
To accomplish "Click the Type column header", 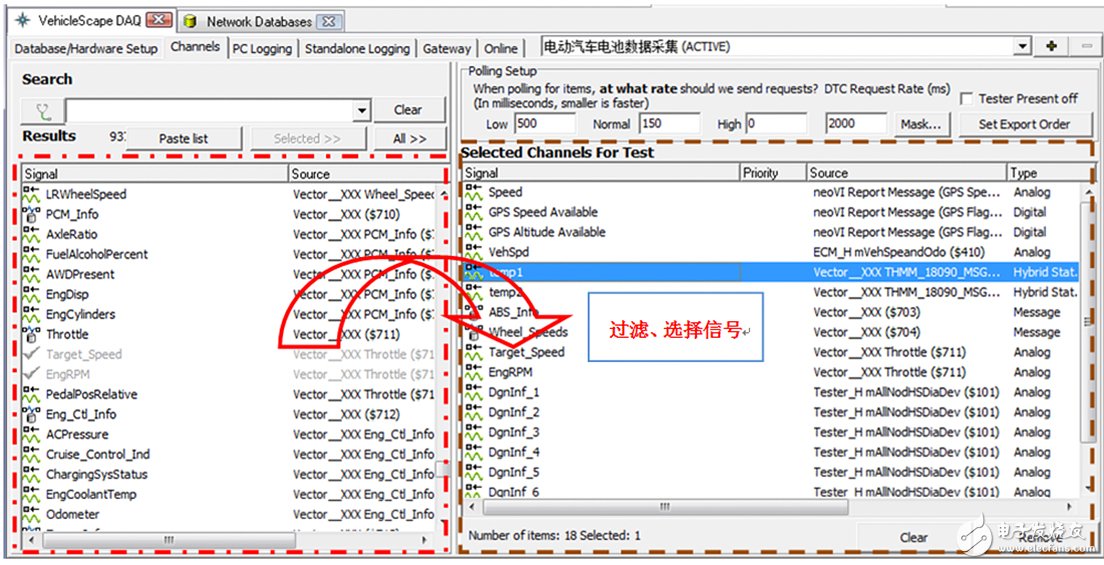I will (x=1048, y=173).
